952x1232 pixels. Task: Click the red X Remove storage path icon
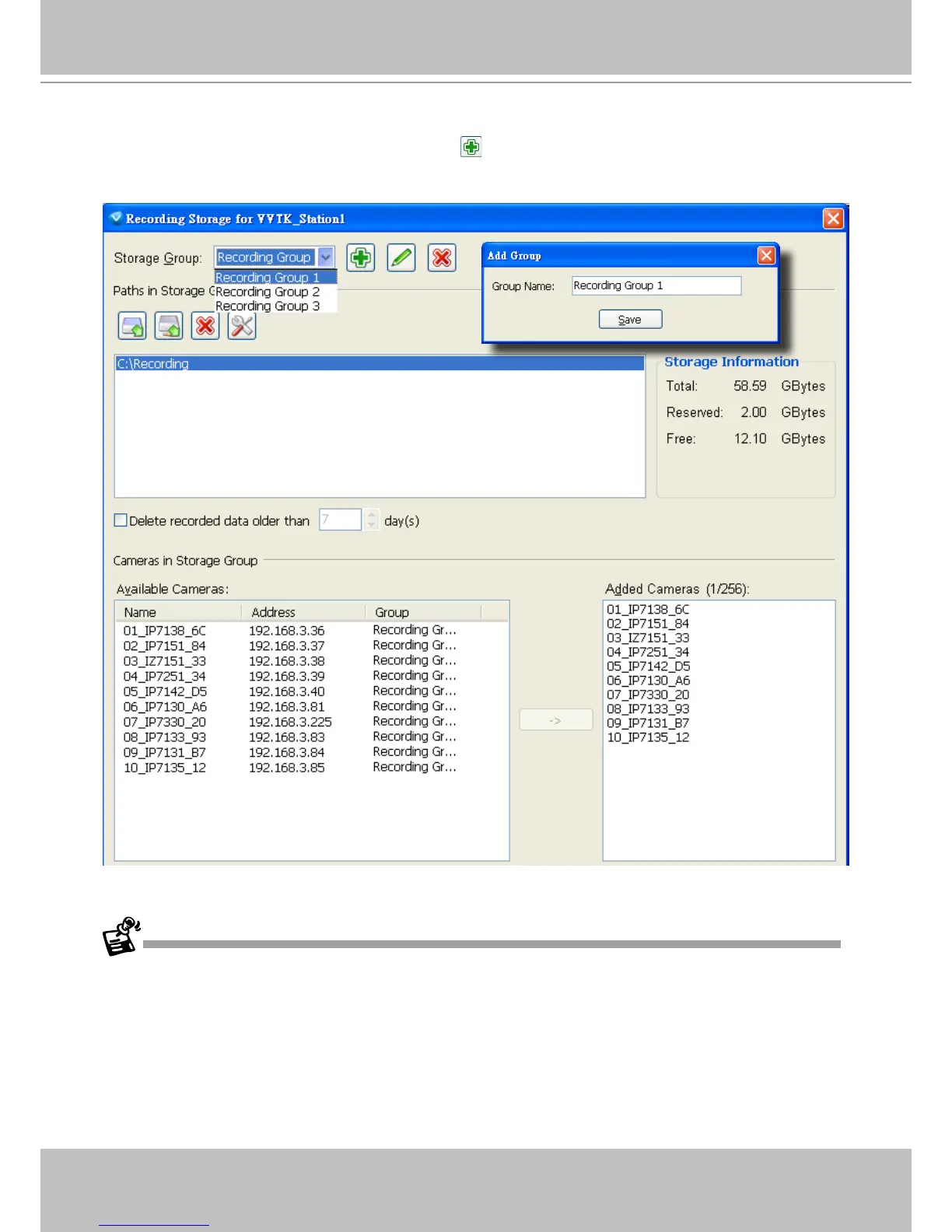click(205, 326)
